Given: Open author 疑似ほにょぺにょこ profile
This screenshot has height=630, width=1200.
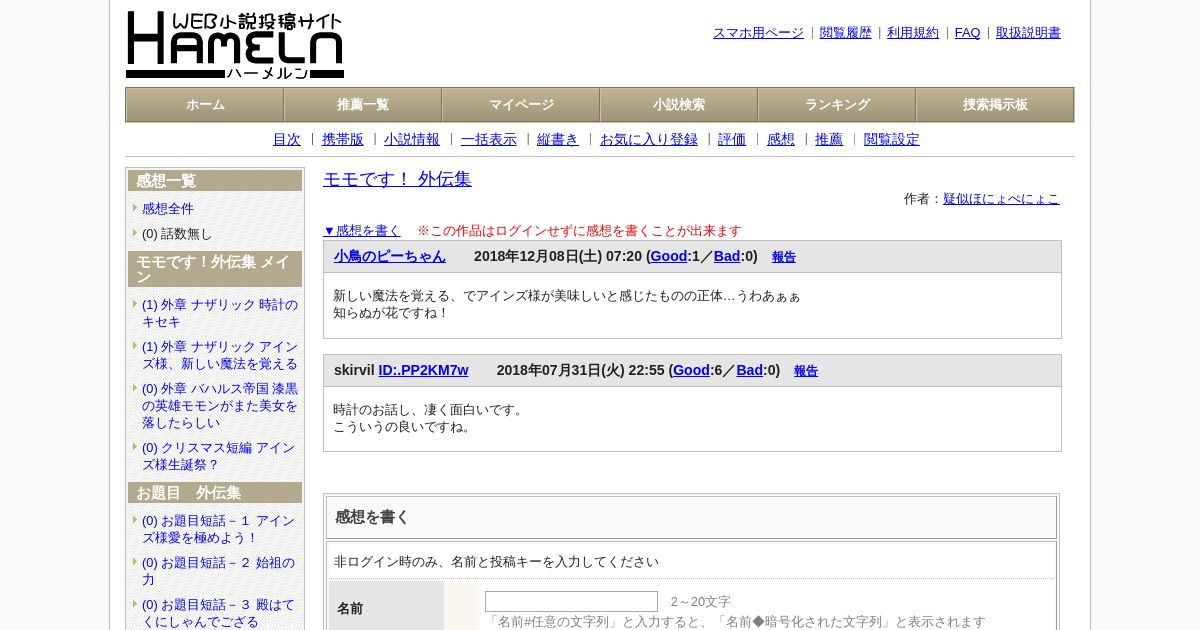Looking at the screenshot, I should click(x=1001, y=199).
